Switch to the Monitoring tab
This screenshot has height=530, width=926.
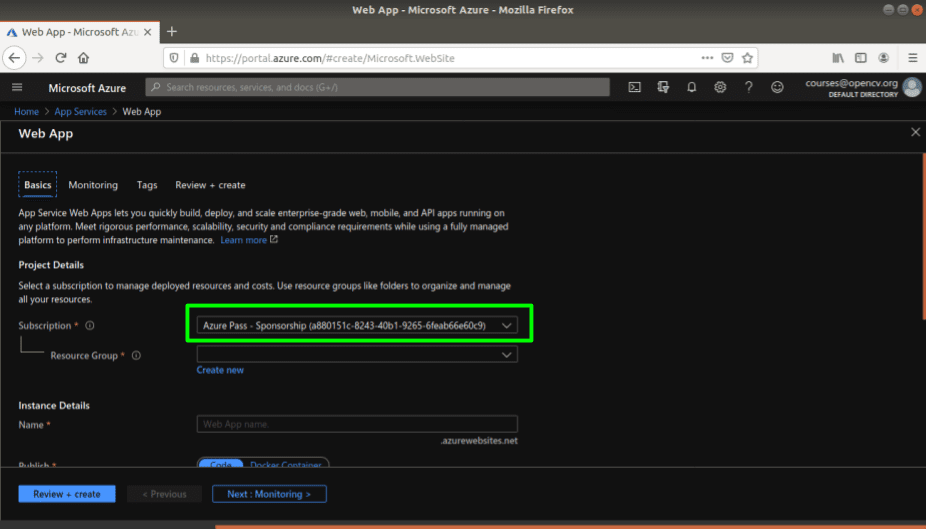pos(93,185)
